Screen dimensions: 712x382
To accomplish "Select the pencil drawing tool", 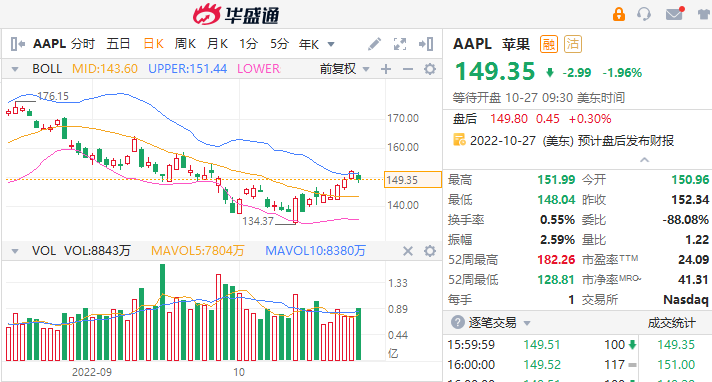I will pyautogui.click(x=374, y=44).
